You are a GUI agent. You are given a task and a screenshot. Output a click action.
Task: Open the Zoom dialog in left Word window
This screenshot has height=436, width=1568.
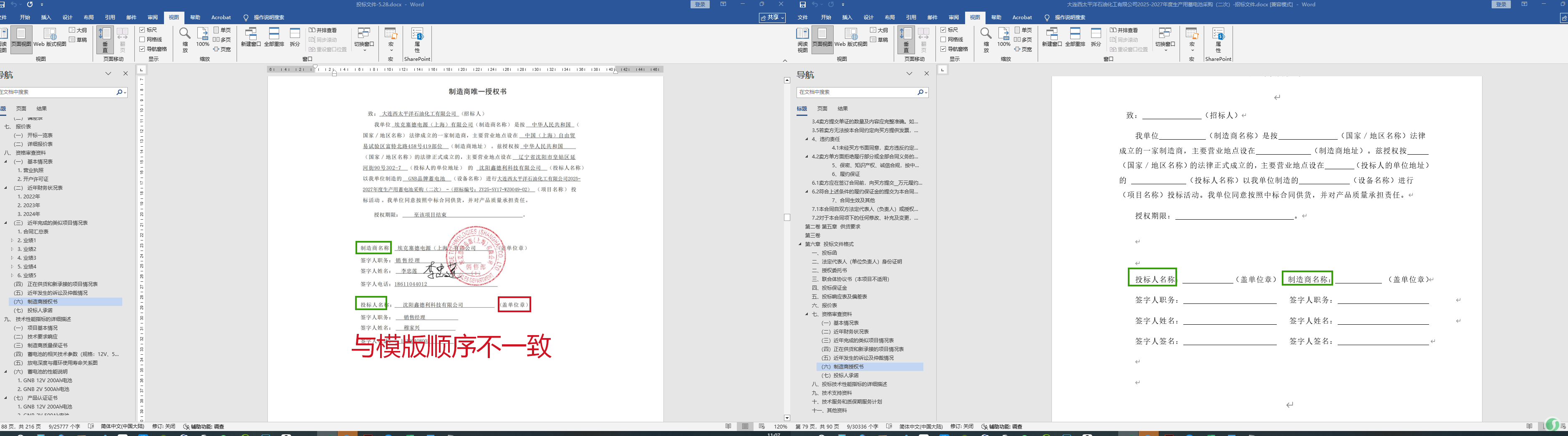coord(185,40)
